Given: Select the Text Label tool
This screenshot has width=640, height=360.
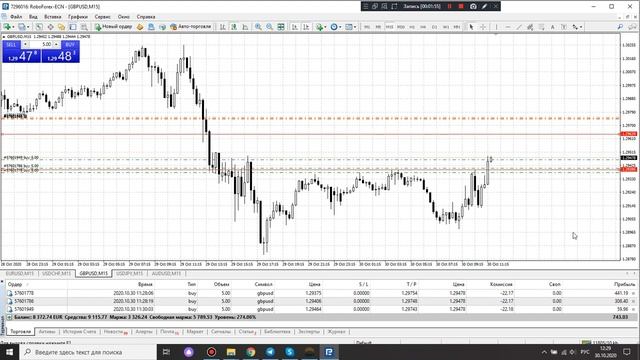Looking at the screenshot, I should tap(564, 27).
